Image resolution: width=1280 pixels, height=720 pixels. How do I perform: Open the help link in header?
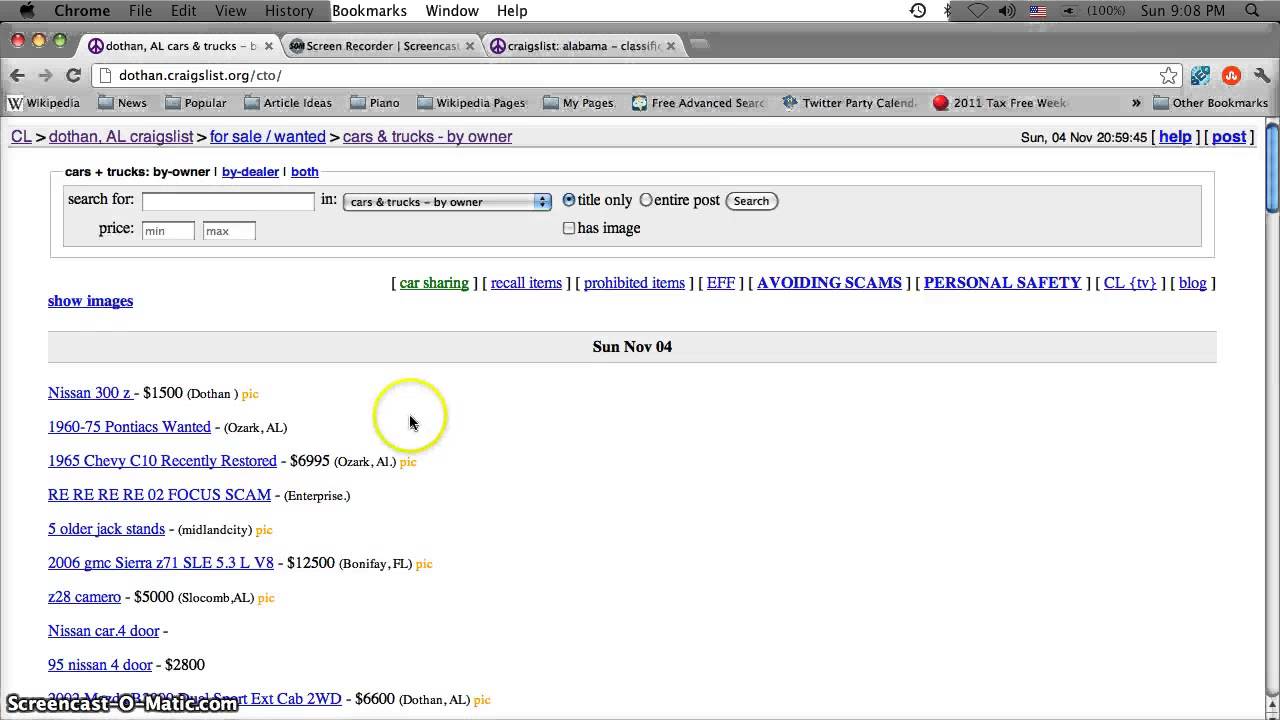[x=1175, y=137]
